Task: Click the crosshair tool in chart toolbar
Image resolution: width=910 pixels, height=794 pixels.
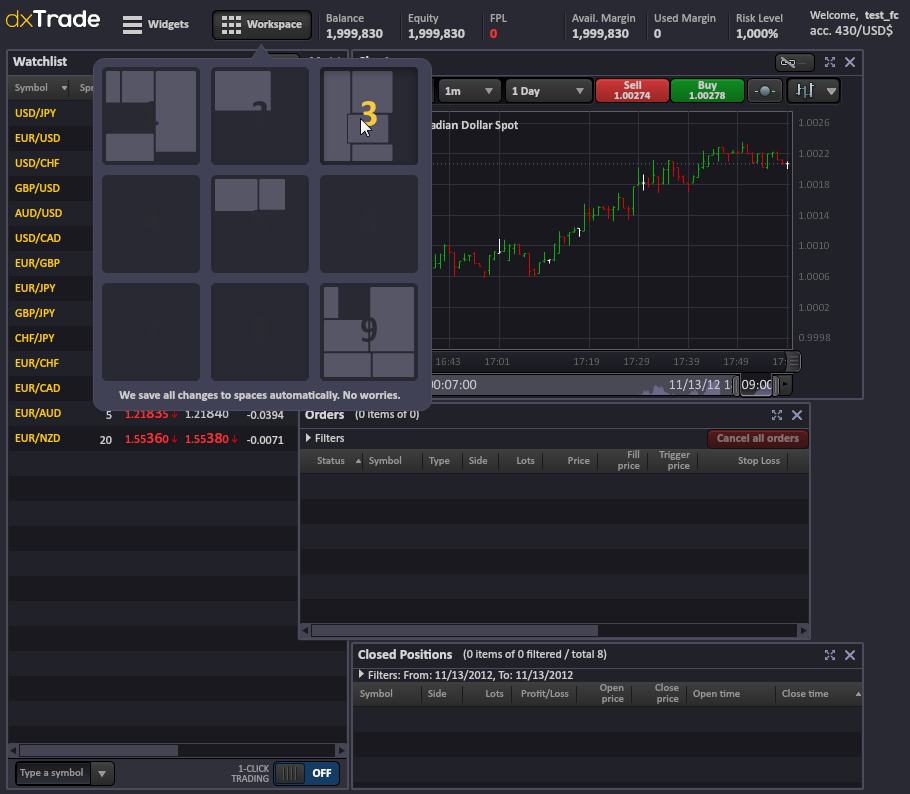Action: coord(765,91)
